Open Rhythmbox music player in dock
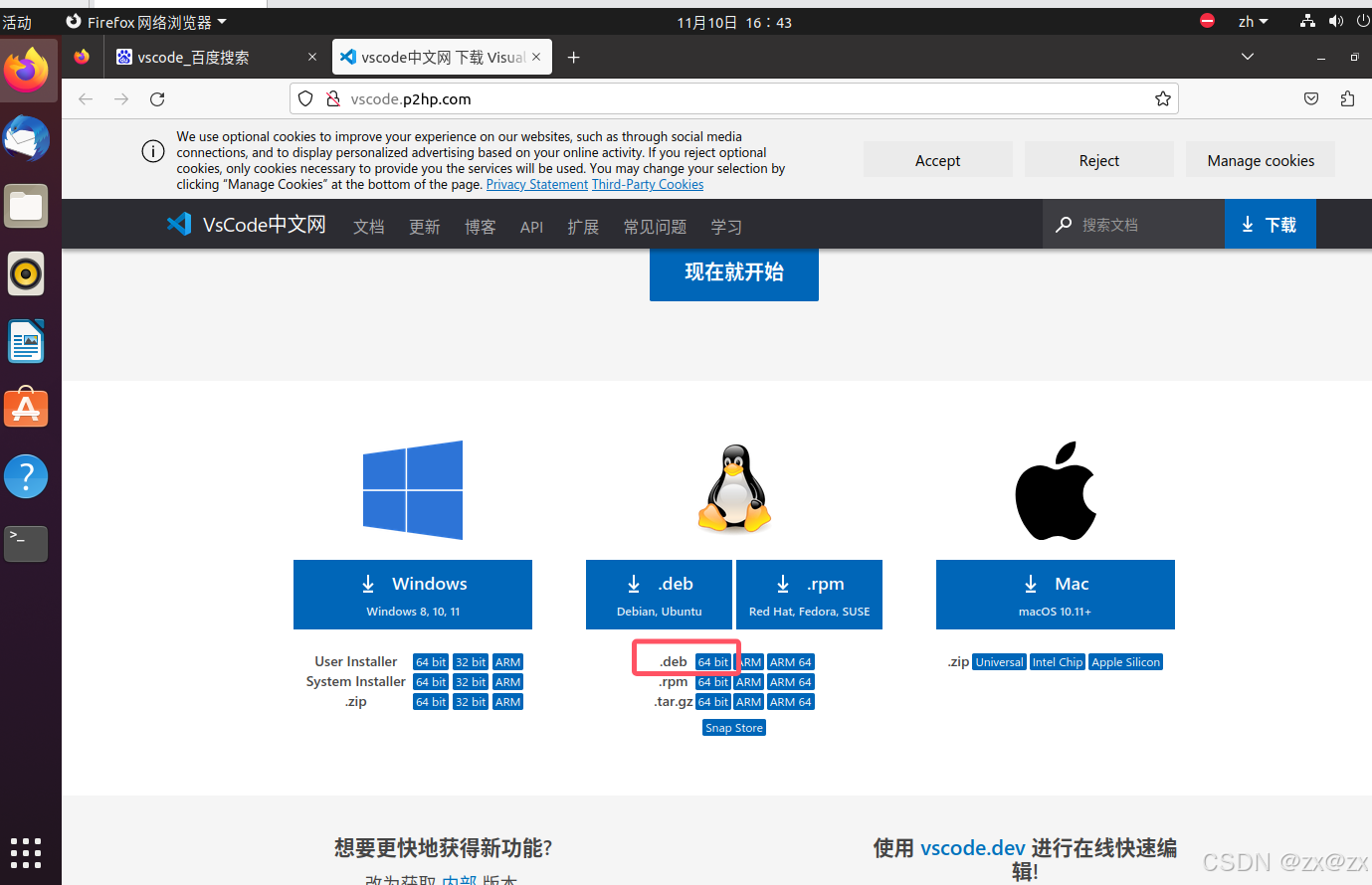 (27, 273)
